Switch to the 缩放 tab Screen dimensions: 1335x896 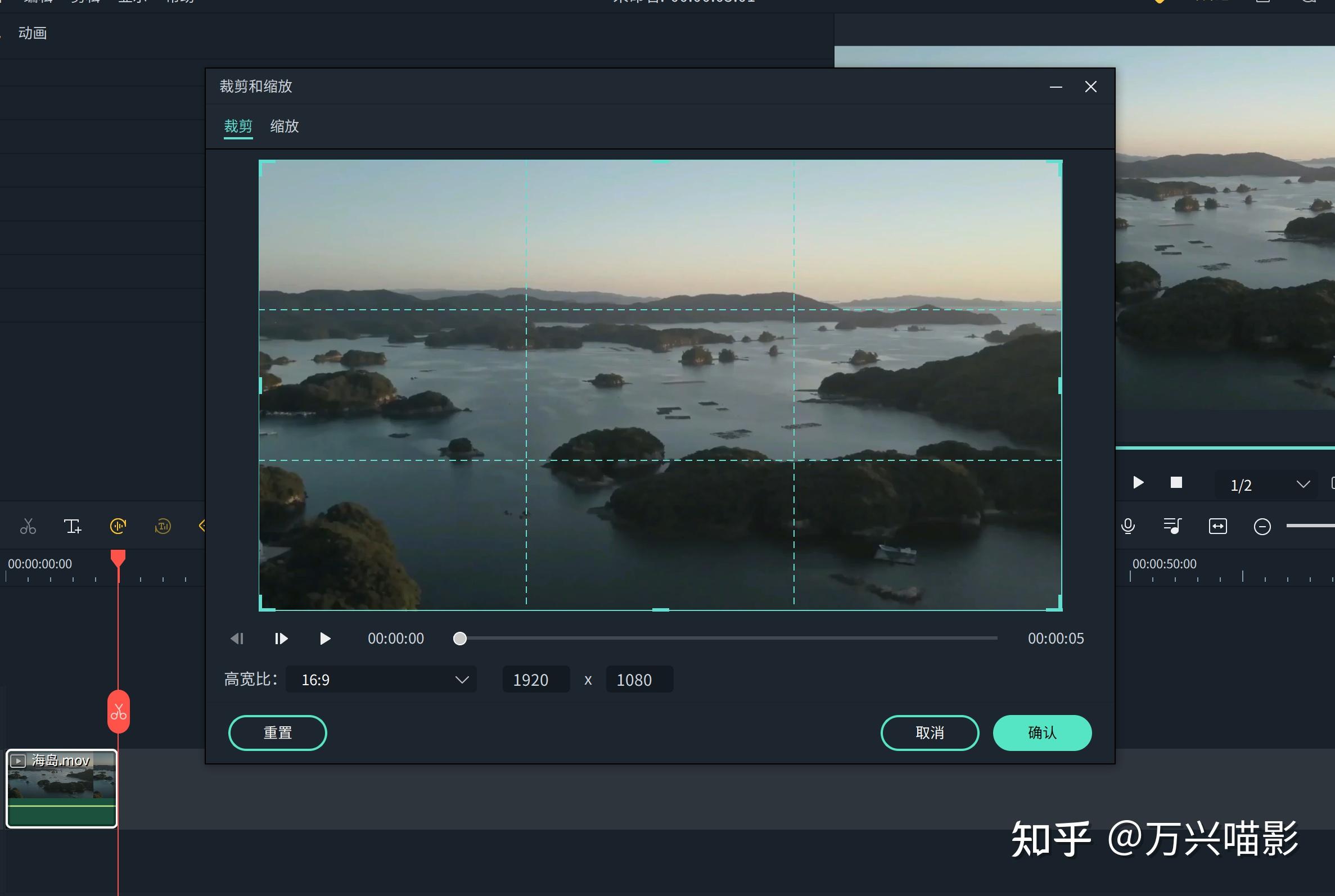coord(284,126)
